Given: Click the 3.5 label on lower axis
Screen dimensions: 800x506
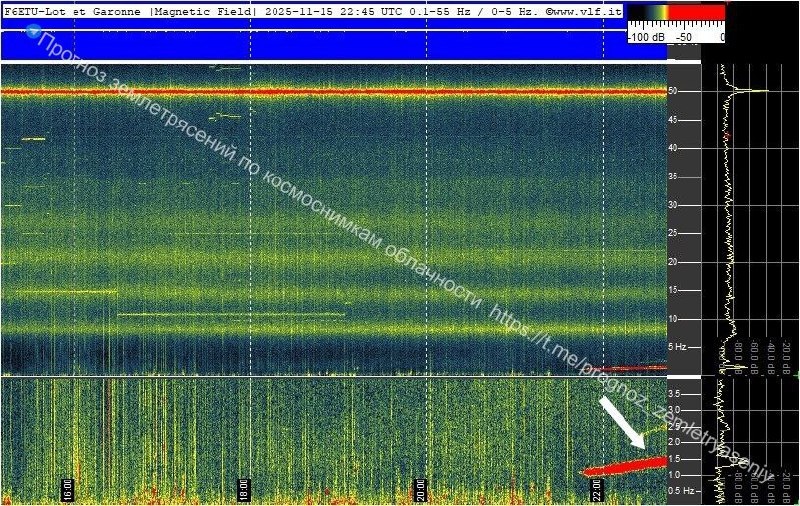Looking at the screenshot, I should [674, 394].
